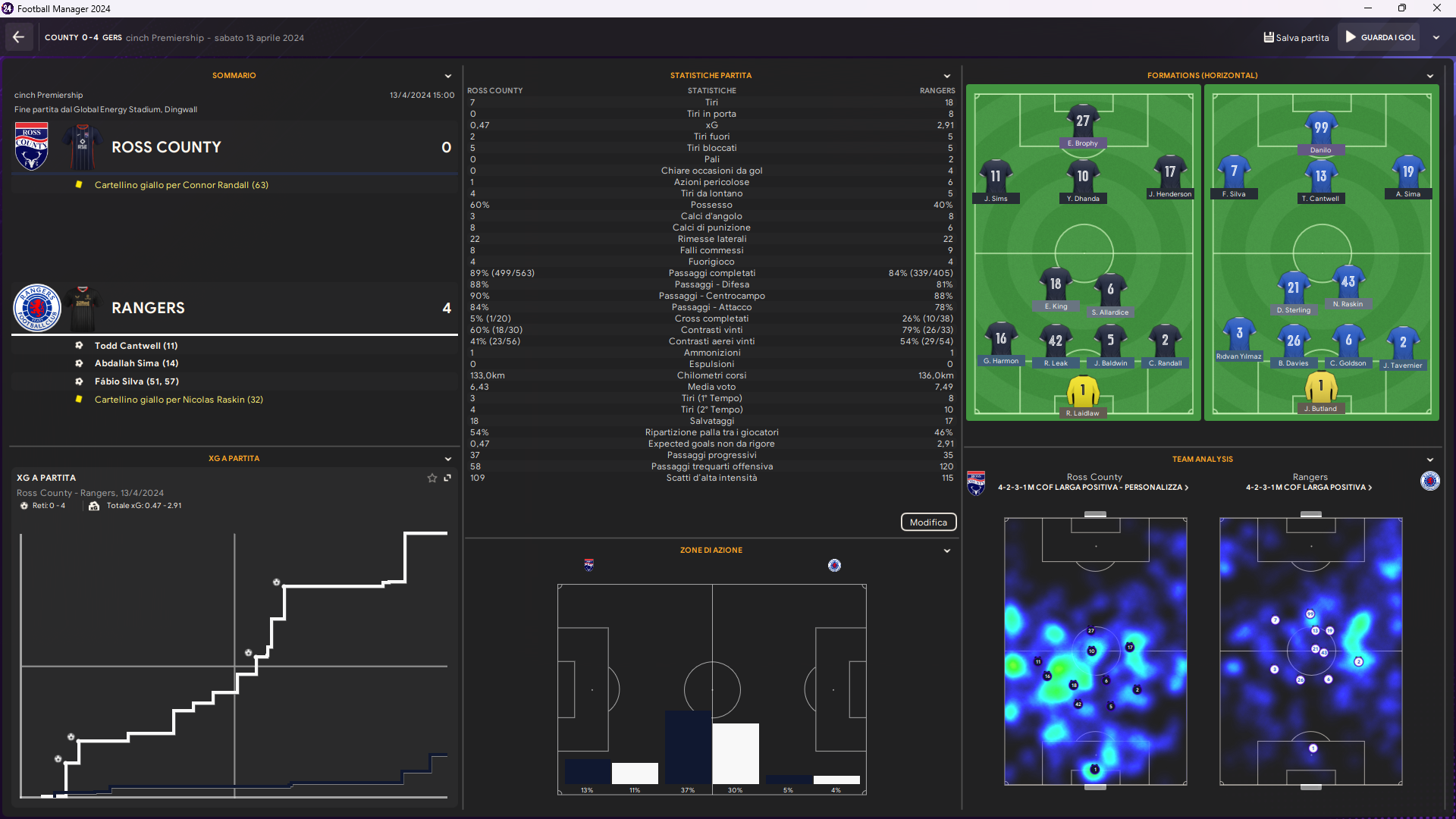
Task: Expand the Zone di Azione panel menu
Action: pos(946,551)
